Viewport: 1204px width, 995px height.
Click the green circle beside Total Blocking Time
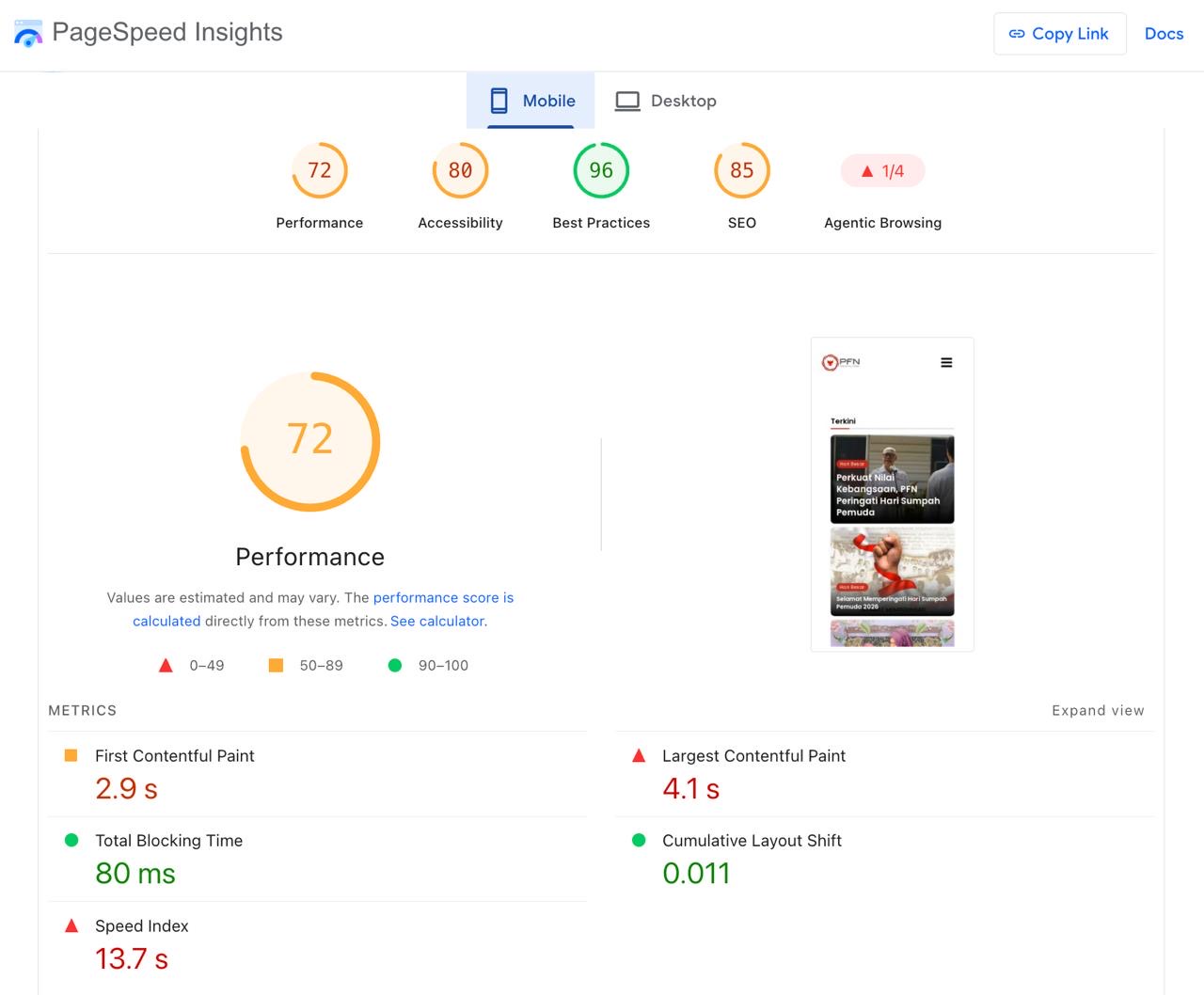pyautogui.click(x=71, y=840)
